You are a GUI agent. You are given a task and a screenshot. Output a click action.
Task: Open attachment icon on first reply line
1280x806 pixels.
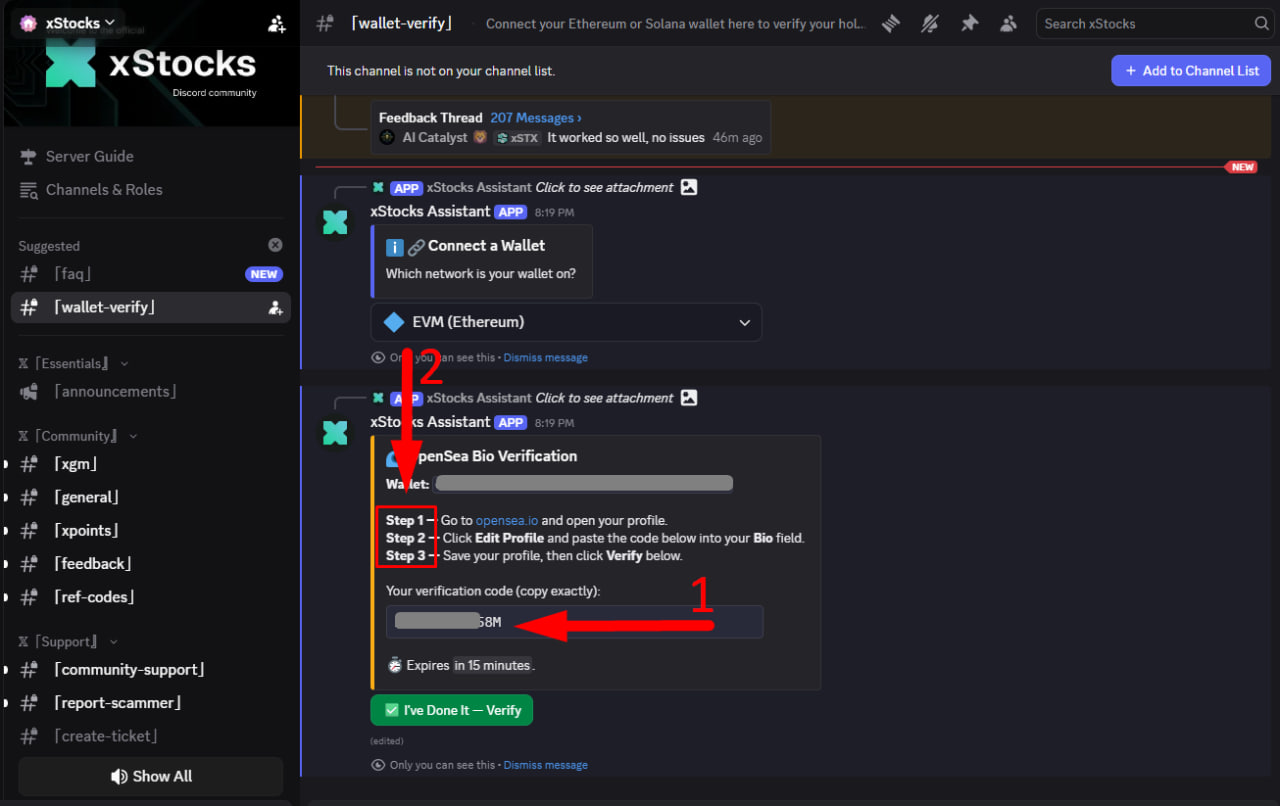click(x=688, y=187)
